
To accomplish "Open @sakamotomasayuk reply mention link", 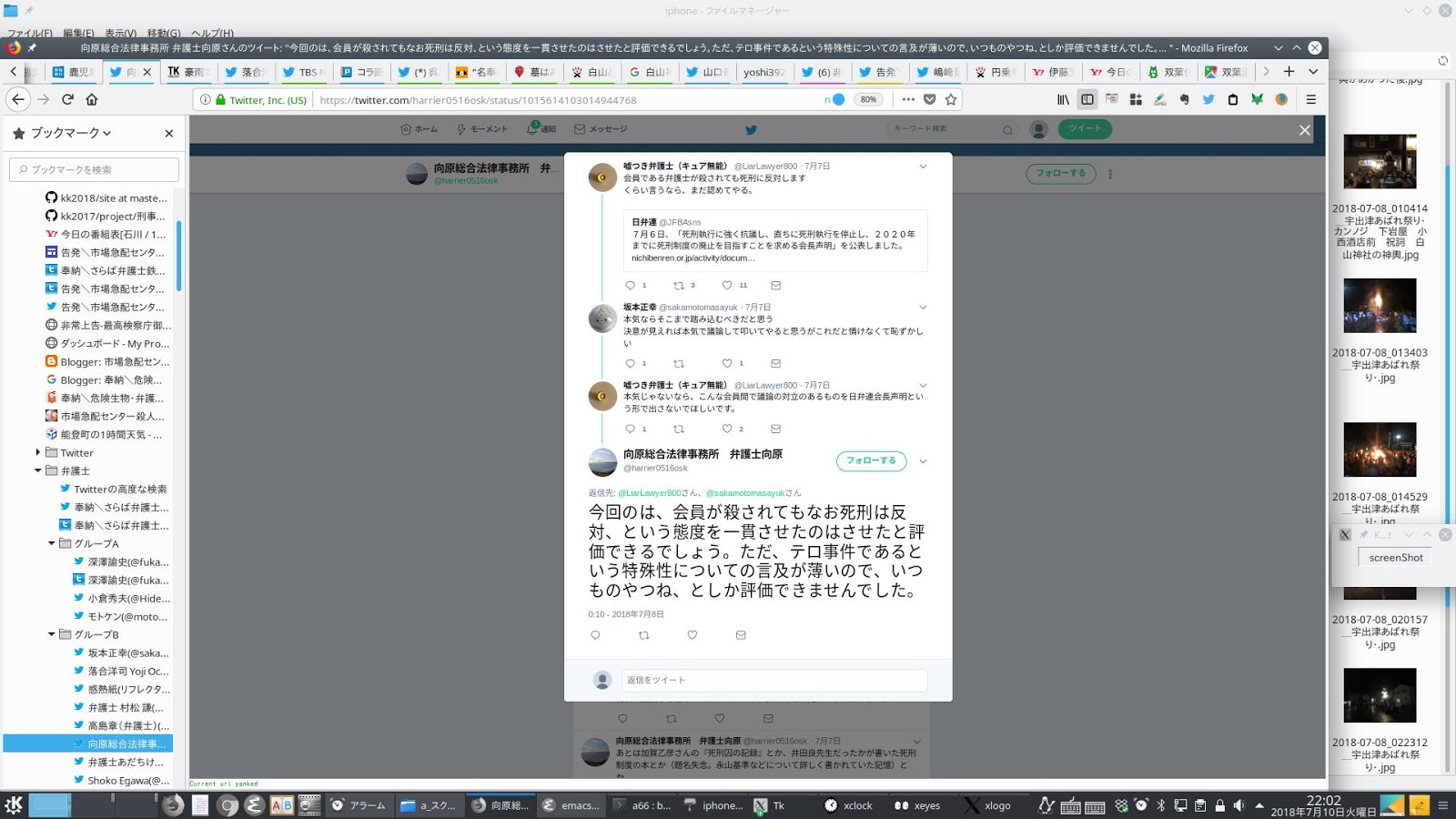I will [745, 492].
